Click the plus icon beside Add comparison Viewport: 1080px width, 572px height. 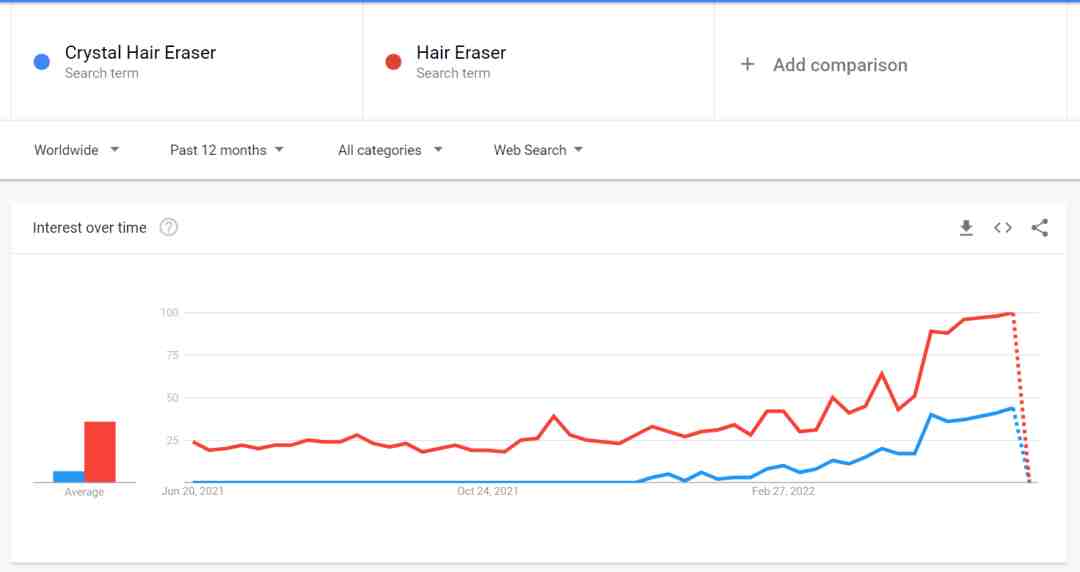747,65
